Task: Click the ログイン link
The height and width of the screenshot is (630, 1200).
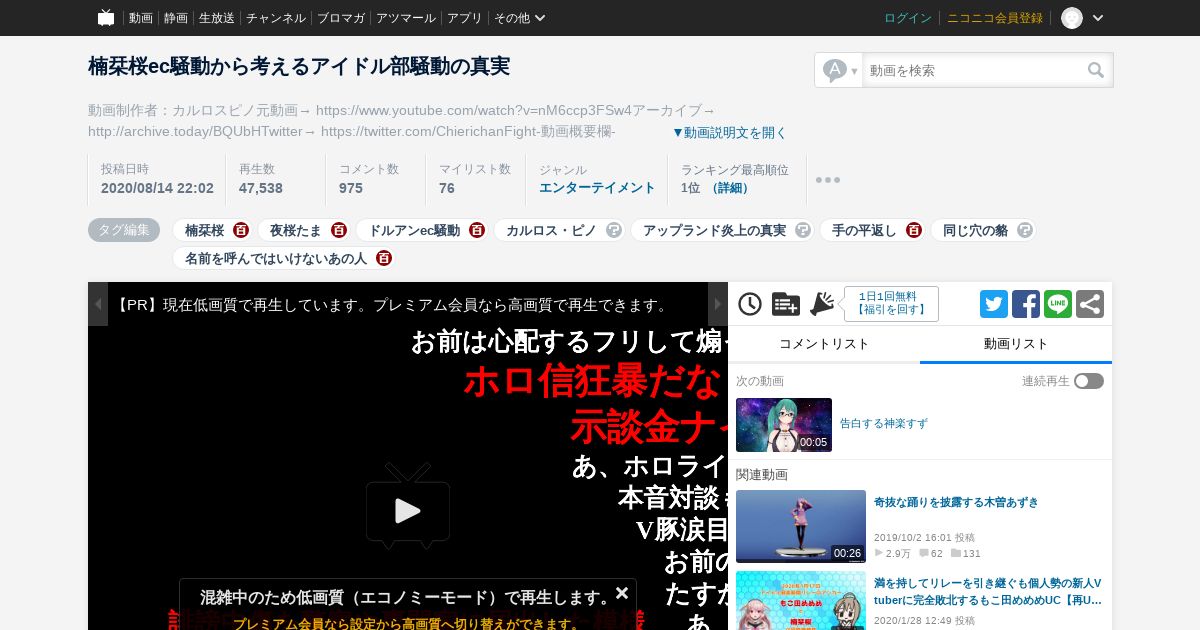Action: coord(908,18)
